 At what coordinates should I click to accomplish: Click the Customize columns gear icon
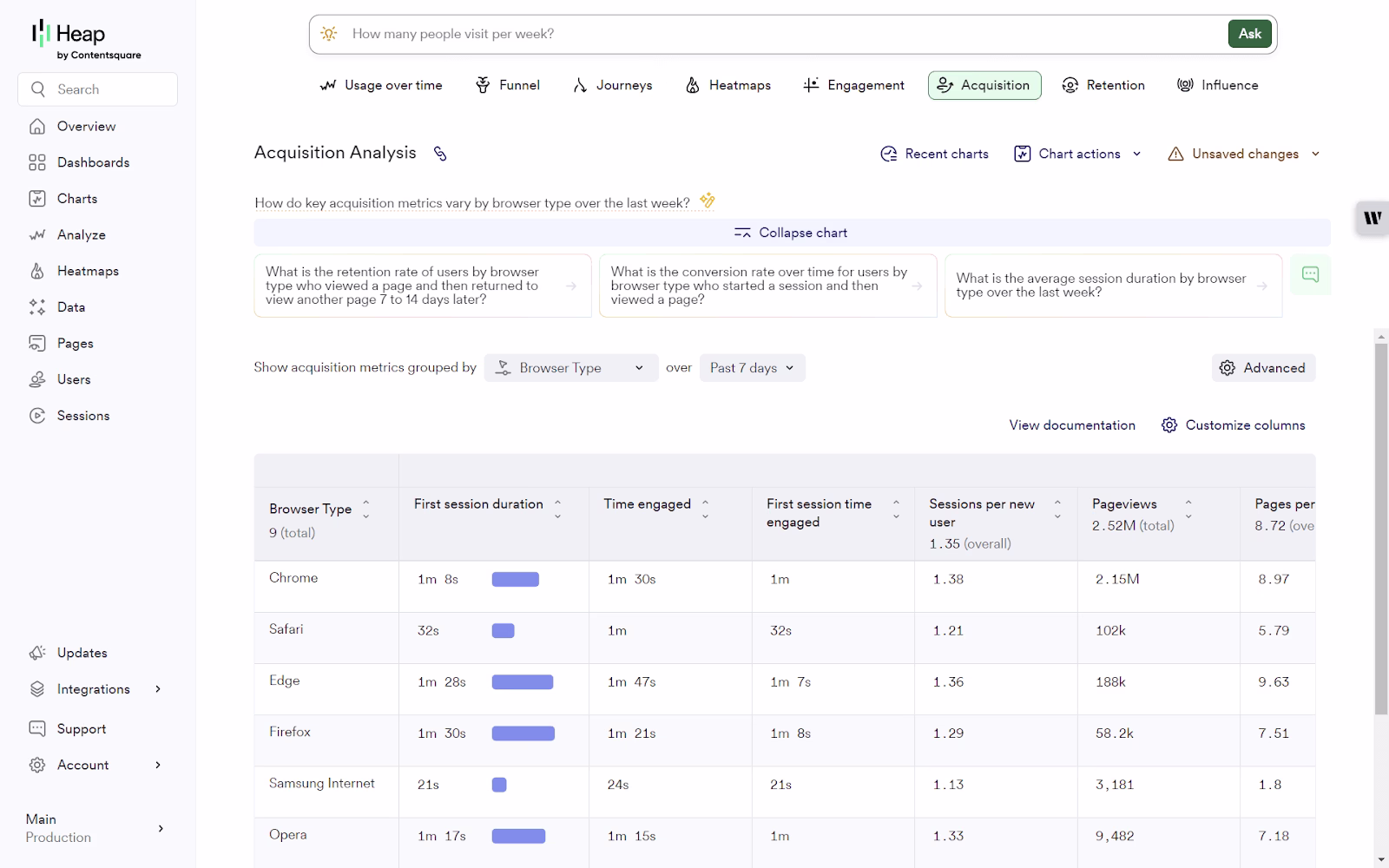1169,425
